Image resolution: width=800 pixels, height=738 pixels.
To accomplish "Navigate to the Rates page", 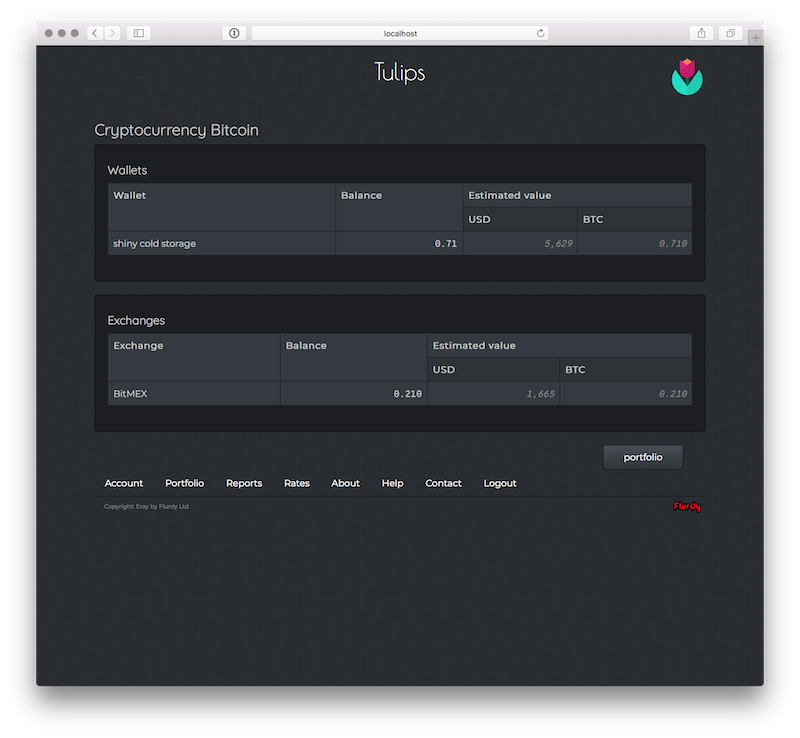I will click(x=297, y=483).
